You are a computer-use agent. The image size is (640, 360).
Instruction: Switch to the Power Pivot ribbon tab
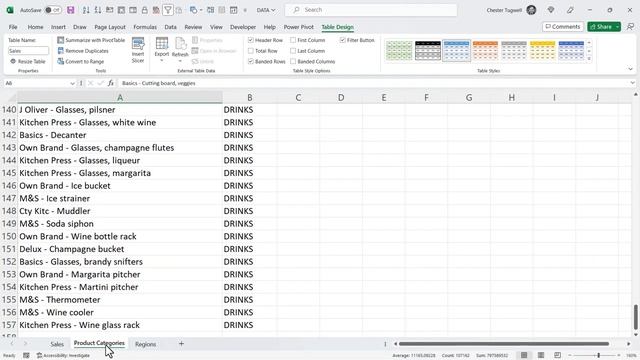299,27
